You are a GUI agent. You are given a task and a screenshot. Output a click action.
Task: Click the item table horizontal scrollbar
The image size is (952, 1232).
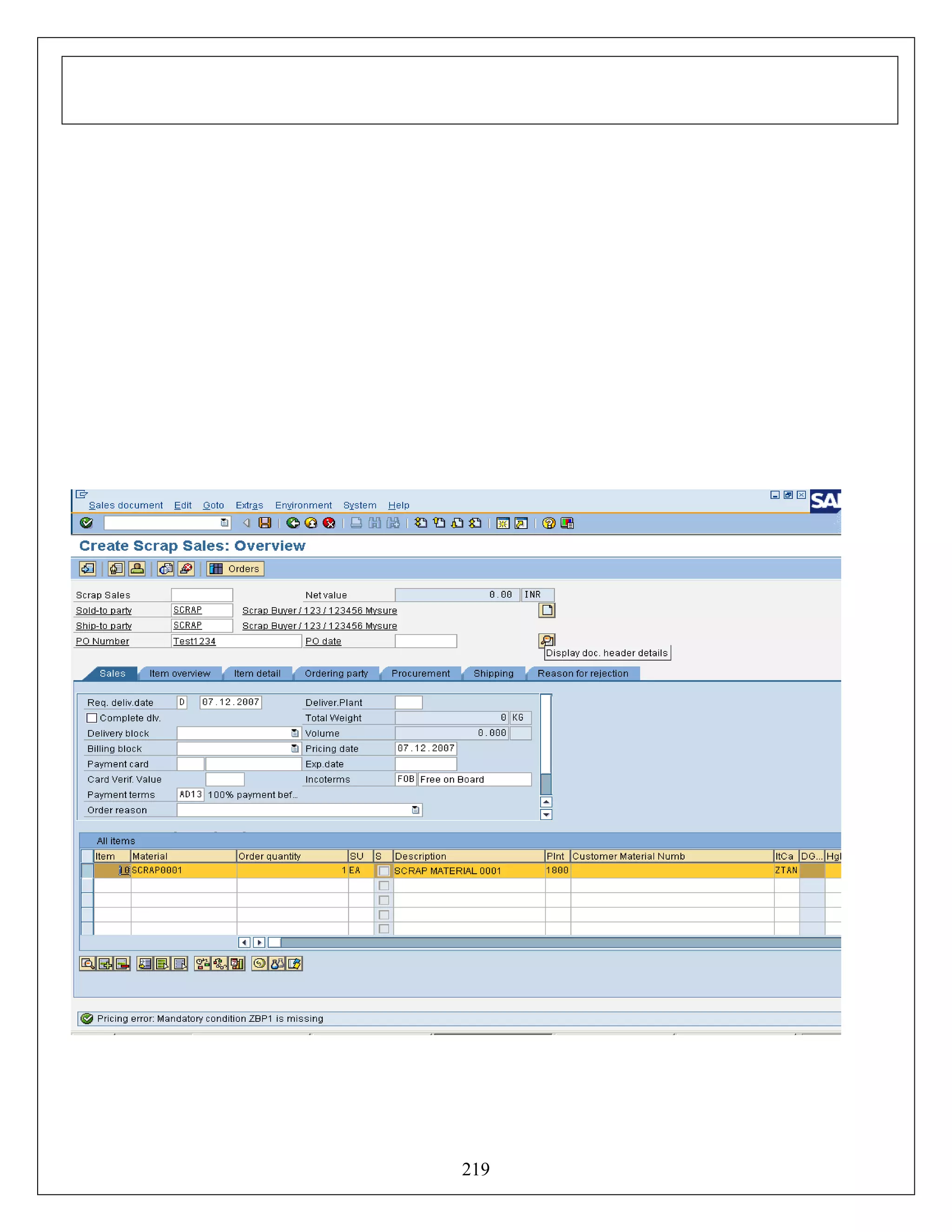pos(558,943)
